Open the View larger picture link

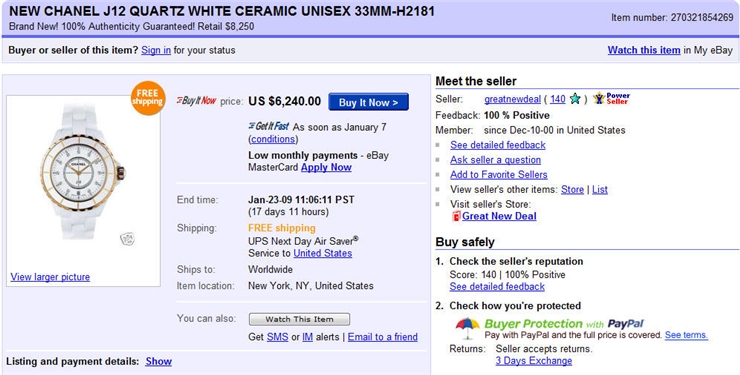tap(50, 277)
